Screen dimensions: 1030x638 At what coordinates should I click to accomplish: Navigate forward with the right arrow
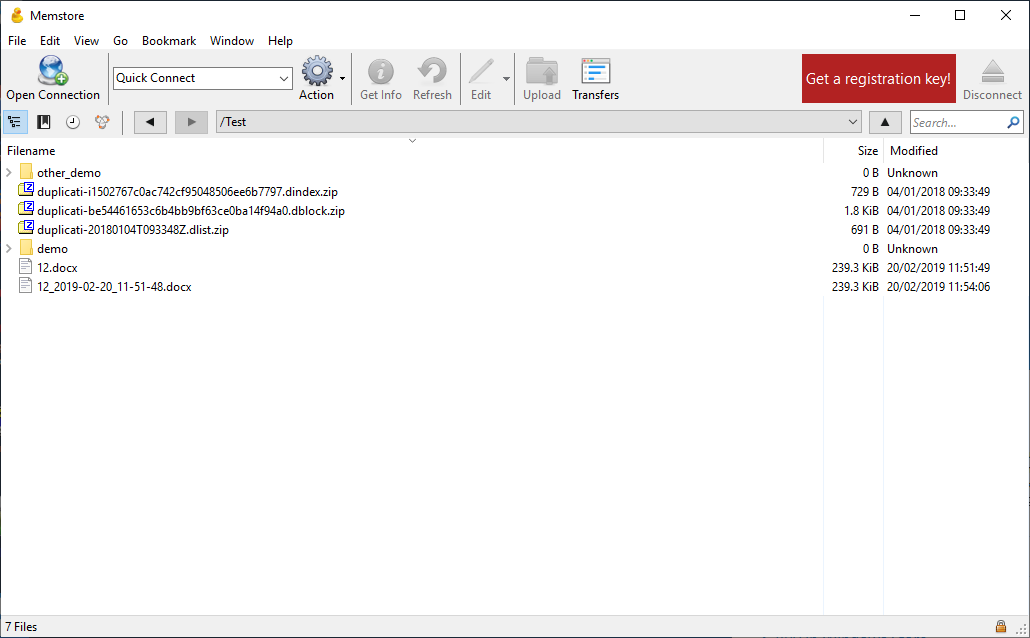point(191,122)
